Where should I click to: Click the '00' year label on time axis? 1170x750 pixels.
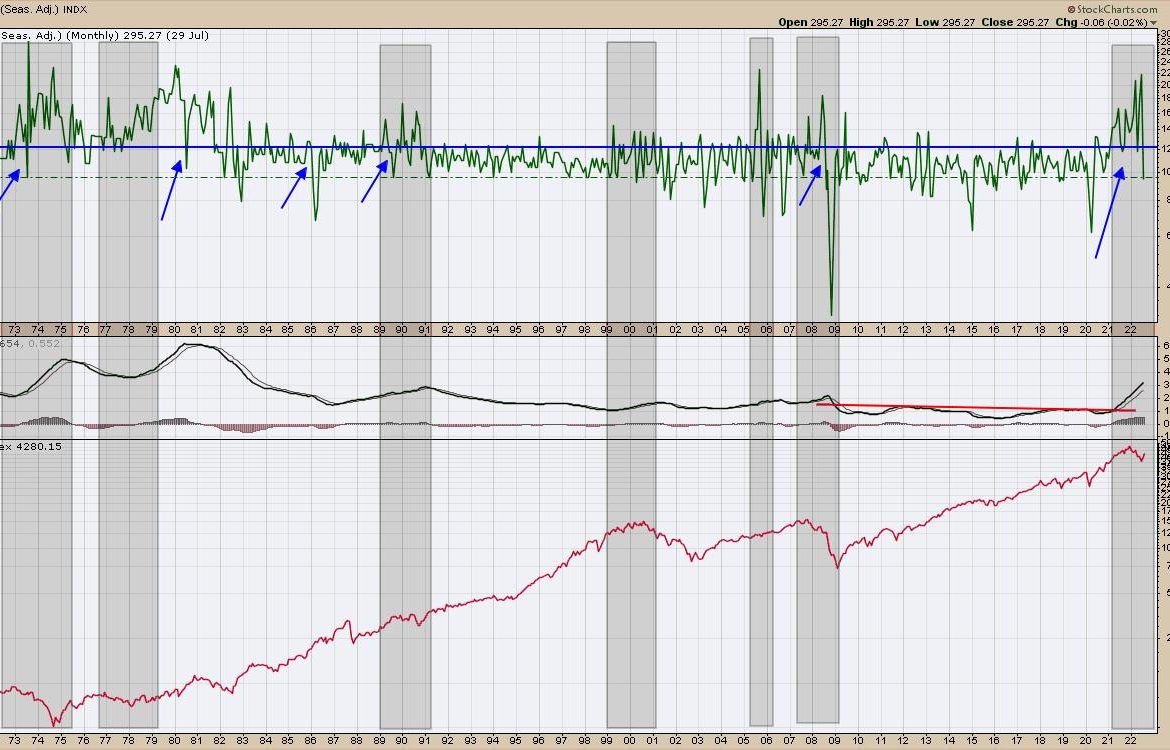[630, 329]
